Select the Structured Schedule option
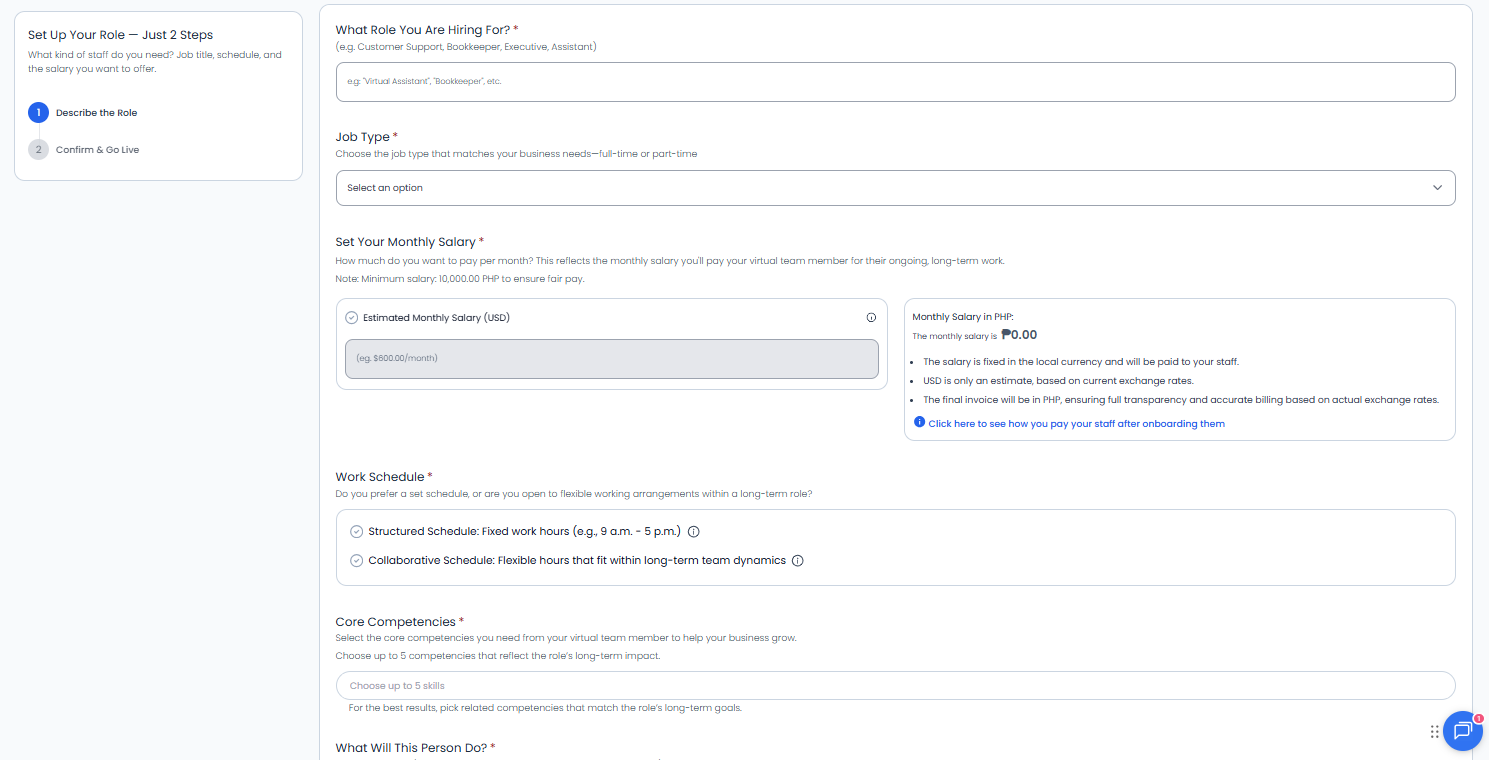This screenshot has width=1489, height=760. [x=357, y=532]
